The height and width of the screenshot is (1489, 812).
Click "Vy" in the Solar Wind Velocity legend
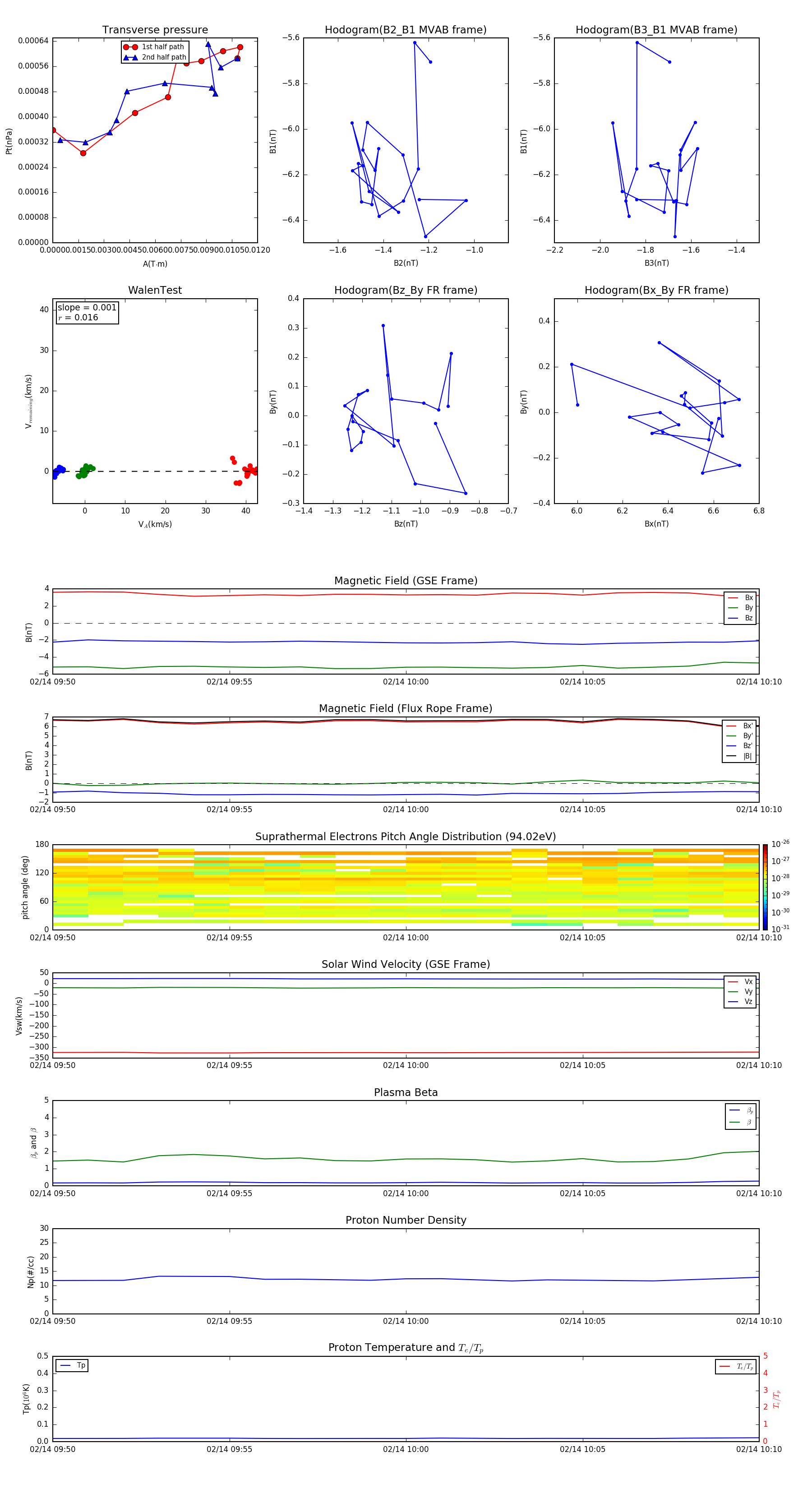tap(748, 992)
